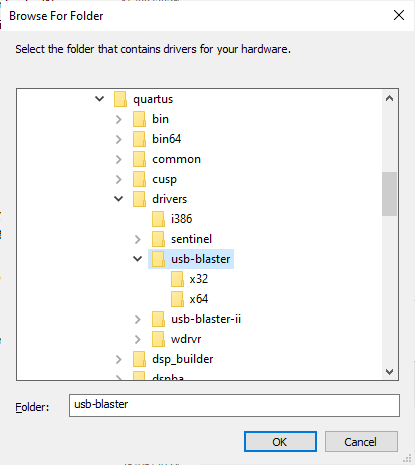The height and width of the screenshot is (465, 415).
Task: Confirm selection with OK button
Action: (x=280, y=442)
